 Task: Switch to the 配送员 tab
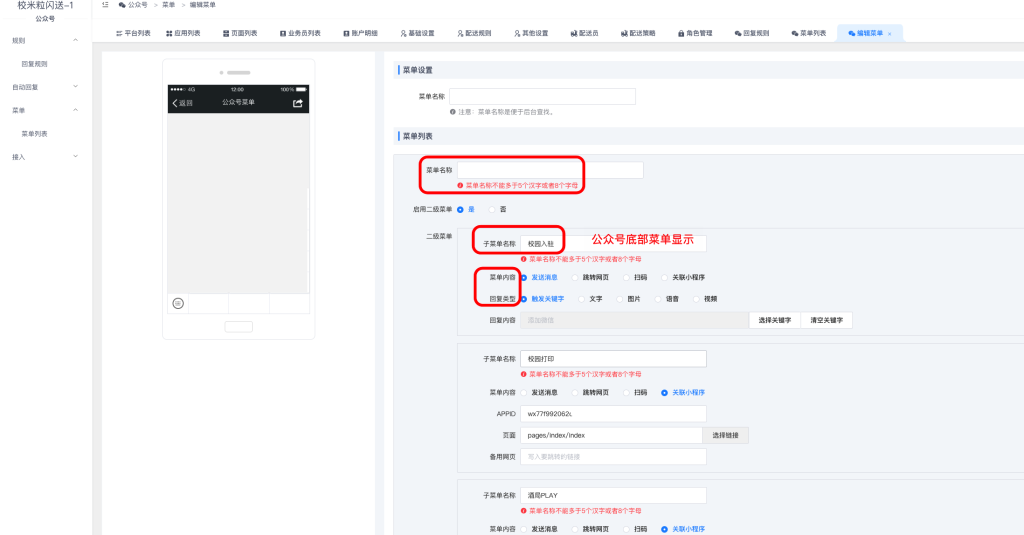[x=583, y=33]
